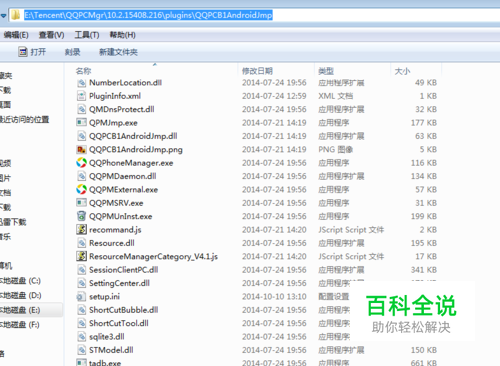Click the highlighted path in the address bar
Viewport: 500px width, 366px height.
tap(148, 15)
